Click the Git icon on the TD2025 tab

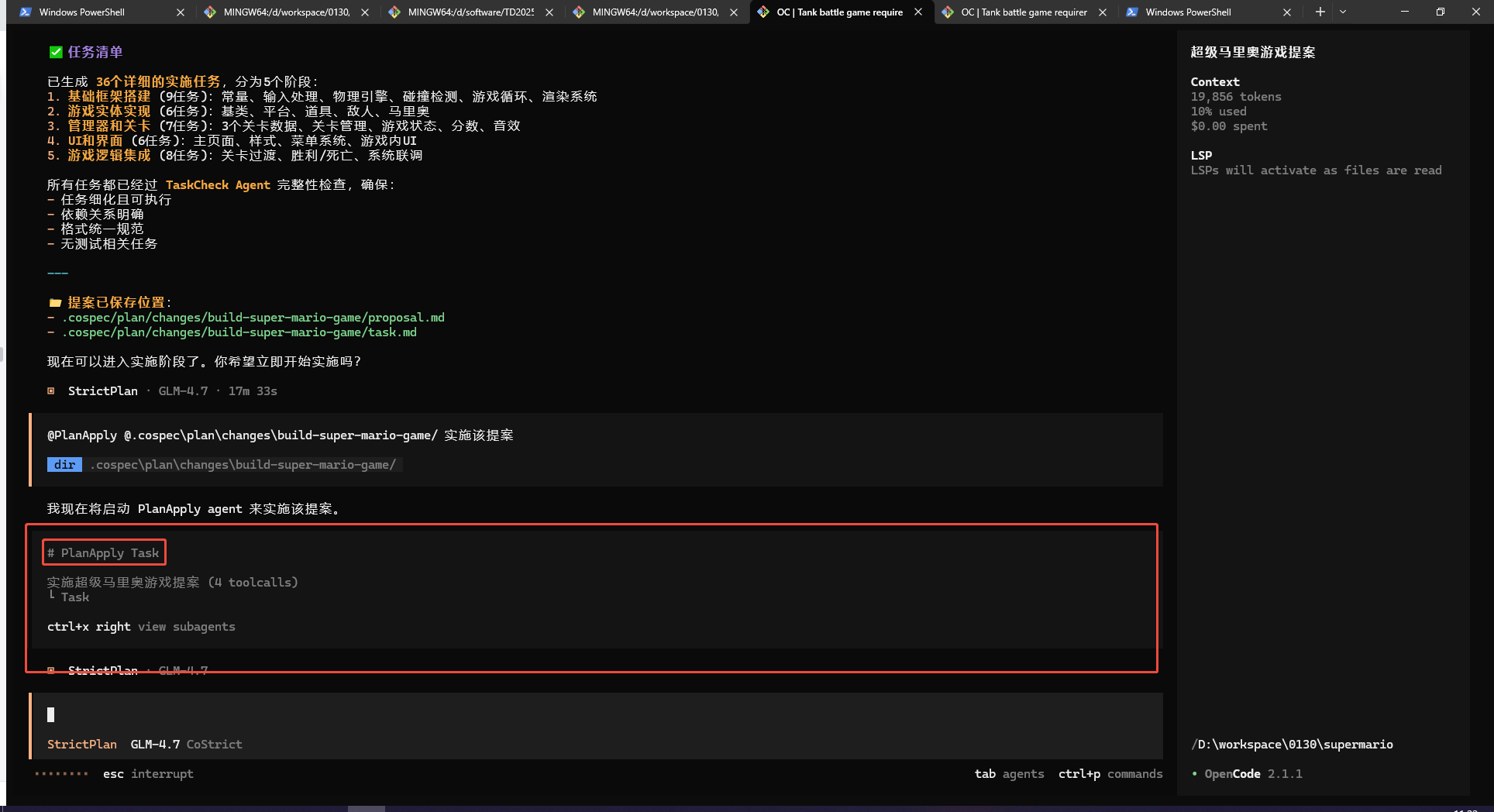point(394,12)
